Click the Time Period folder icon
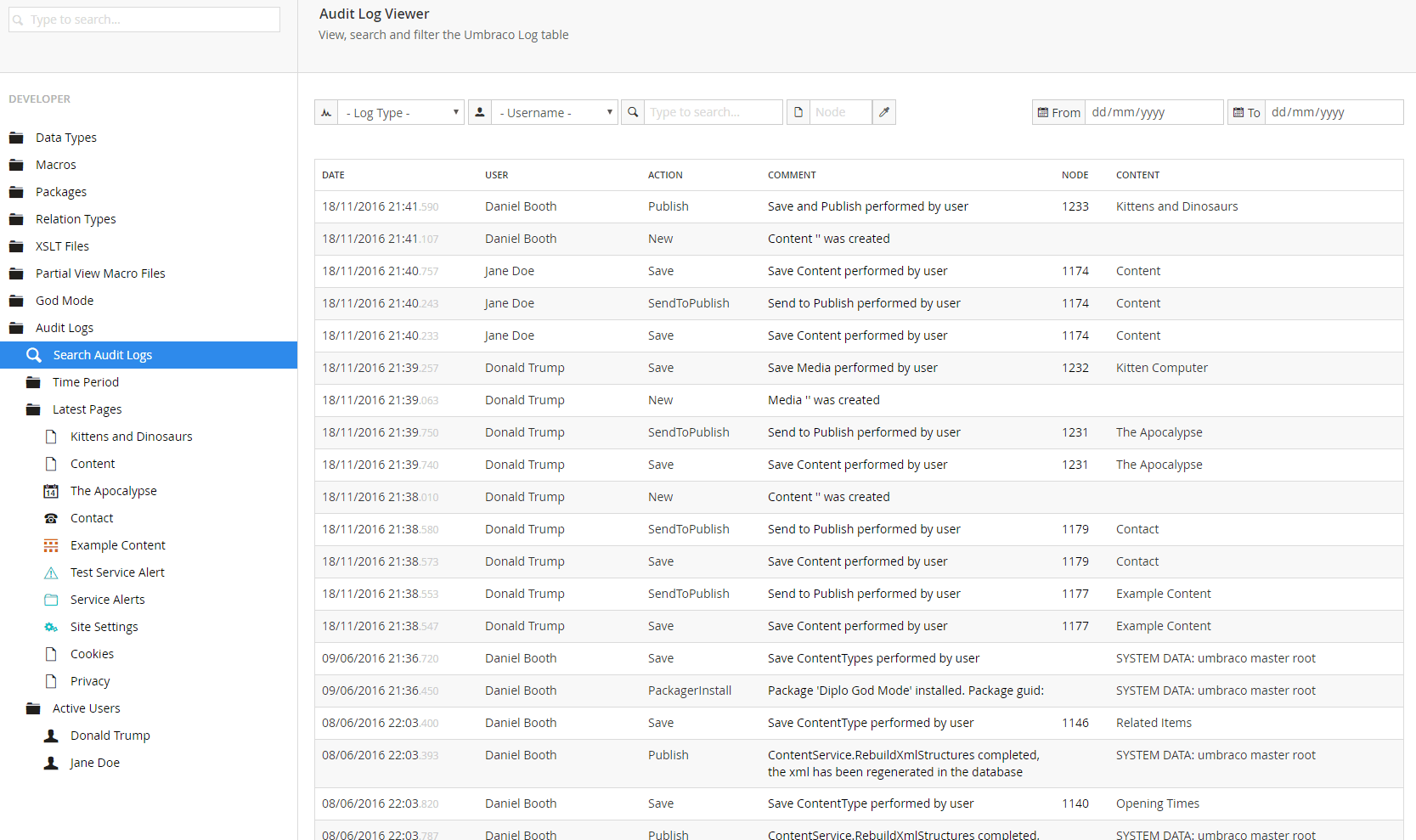 pyautogui.click(x=34, y=382)
